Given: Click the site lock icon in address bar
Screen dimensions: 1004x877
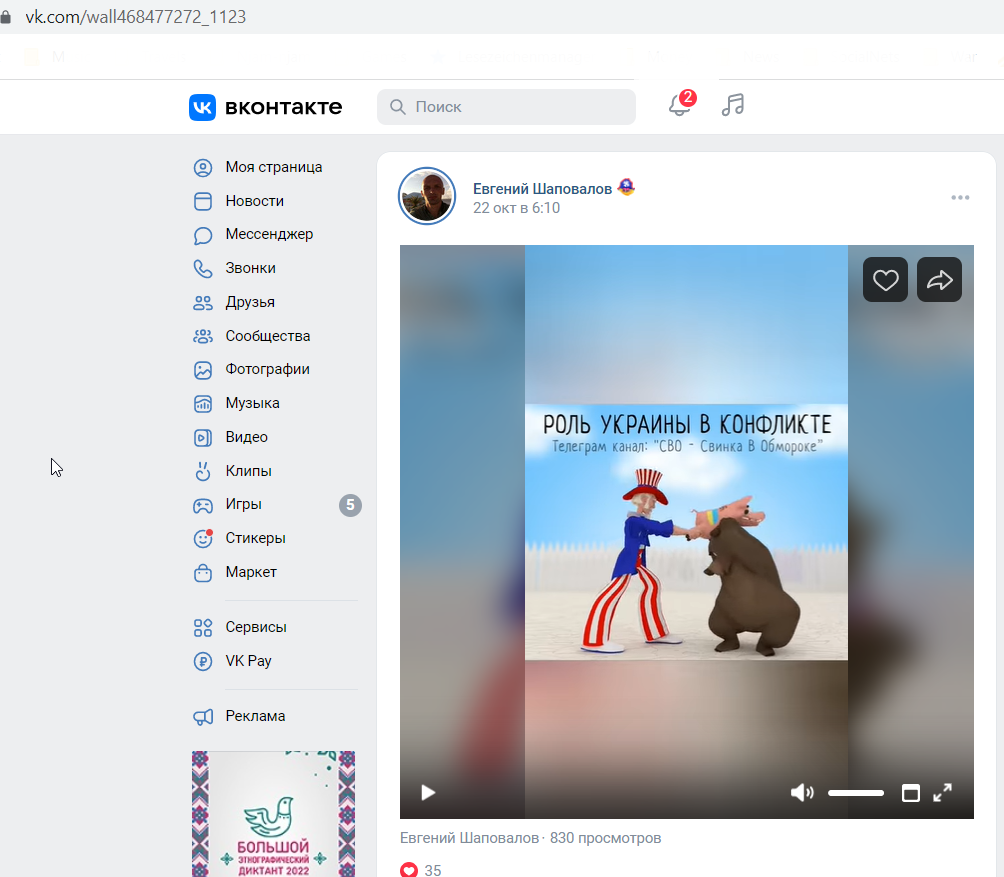Looking at the screenshot, I should [6, 17].
